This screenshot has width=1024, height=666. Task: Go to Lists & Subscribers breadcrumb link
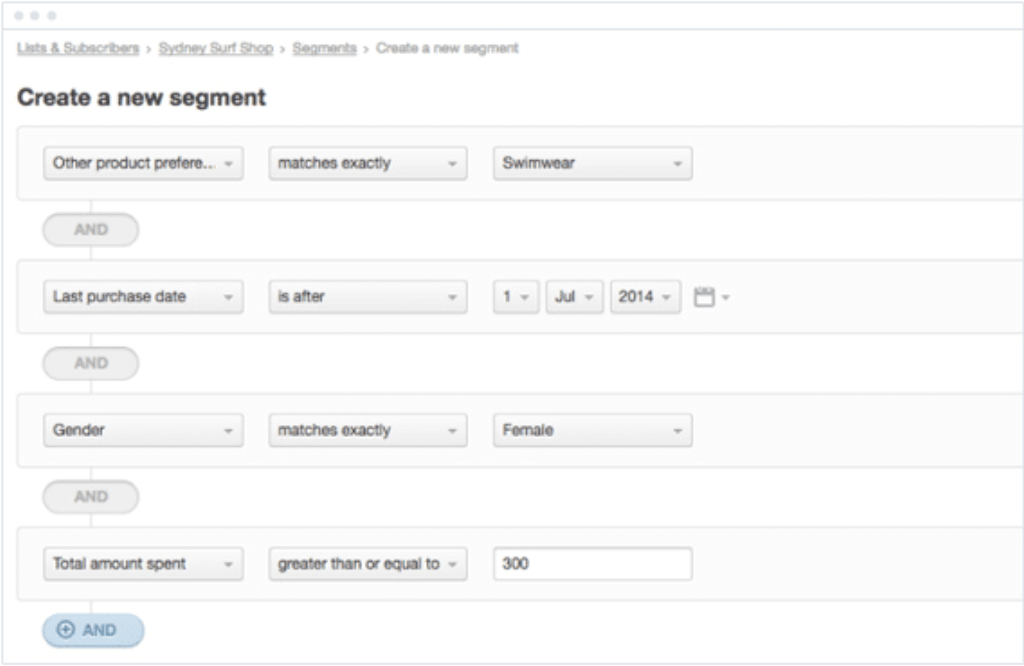click(78, 48)
